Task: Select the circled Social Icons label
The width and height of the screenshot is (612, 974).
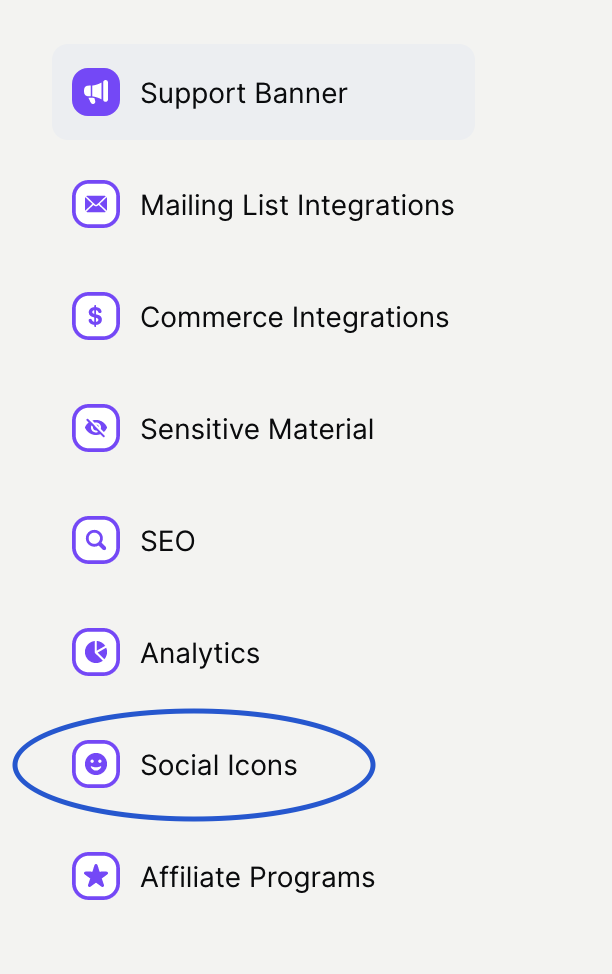Action: (219, 765)
